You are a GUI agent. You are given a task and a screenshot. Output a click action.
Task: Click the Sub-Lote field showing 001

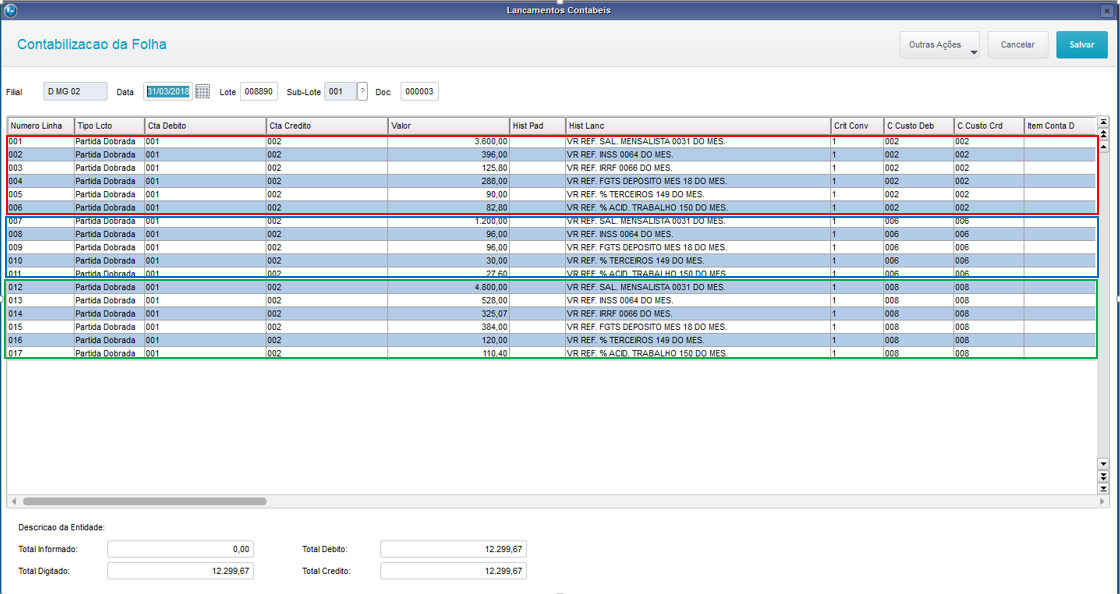340,91
